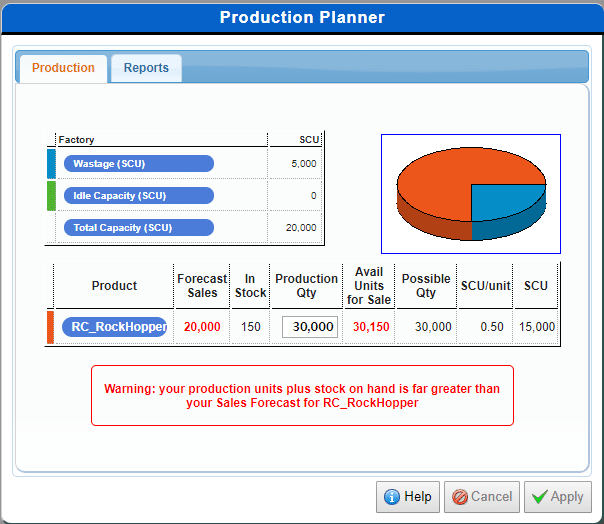The width and height of the screenshot is (604, 524).
Task: Click the Idle Capacity (SCU) label
Action: coord(138,196)
